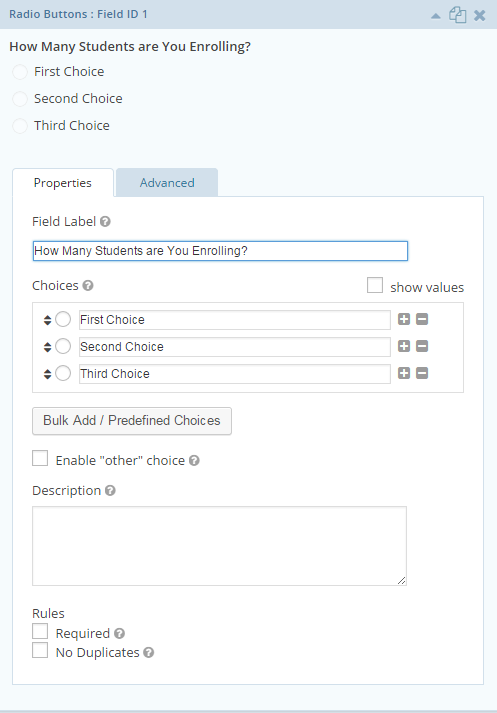Image resolution: width=497 pixels, height=713 pixels.
Task: Tick the Enable "other" choice checkbox
Action: click(x=40, y=458)
